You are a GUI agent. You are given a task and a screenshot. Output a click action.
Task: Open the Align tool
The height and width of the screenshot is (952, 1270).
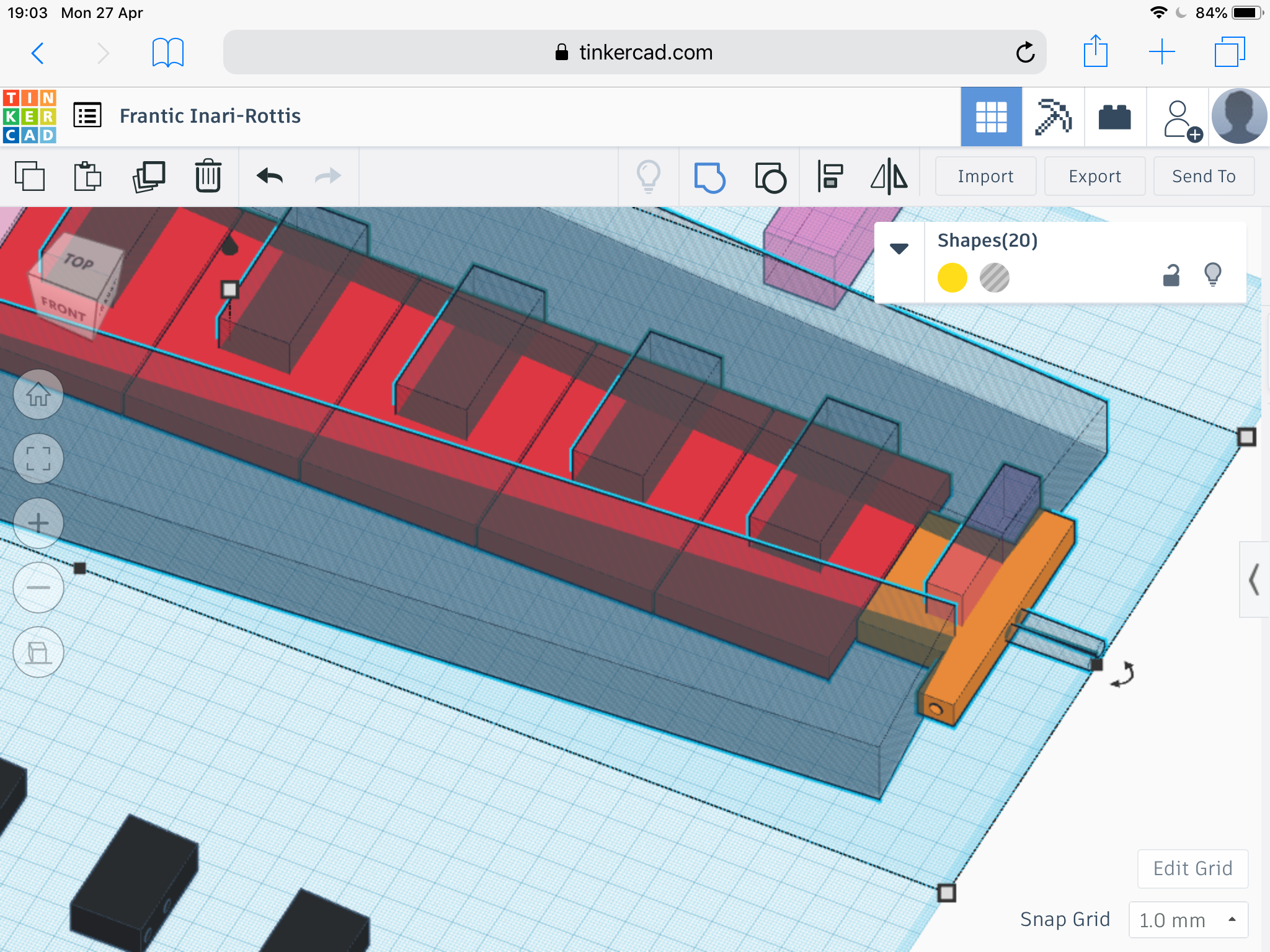tap(830, 176)
